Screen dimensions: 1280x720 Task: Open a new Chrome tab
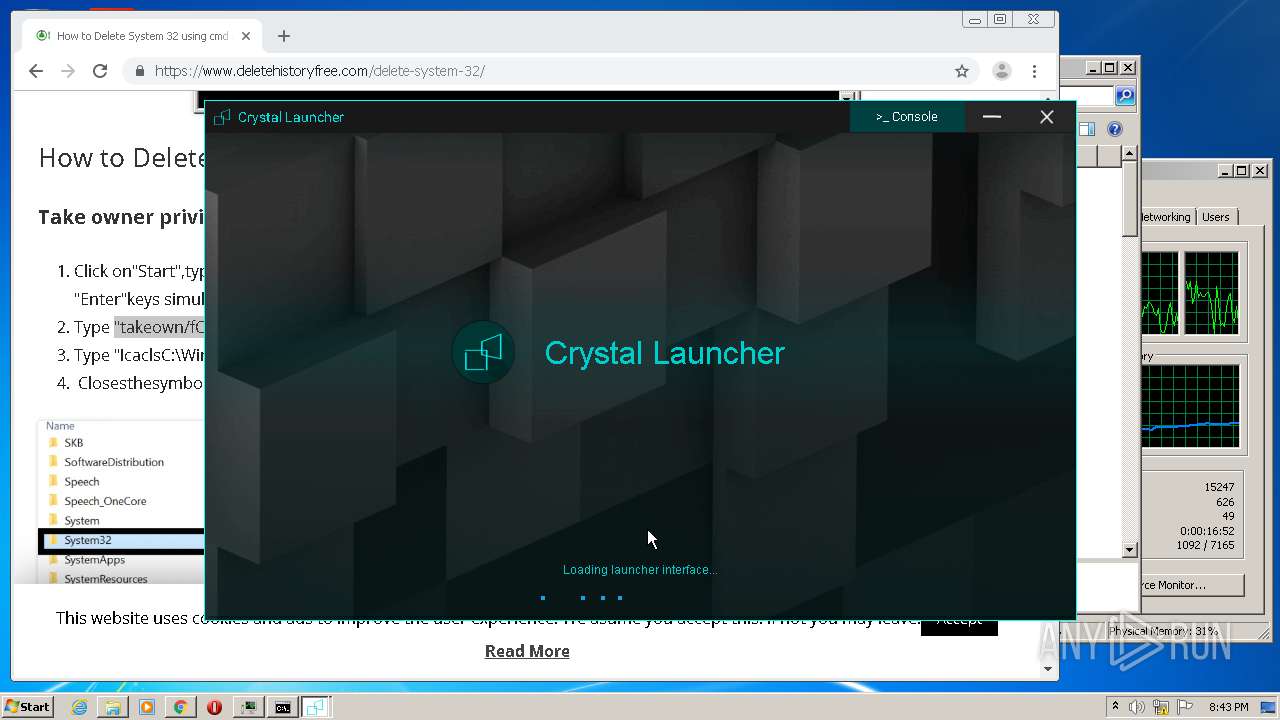coord(284,36)
